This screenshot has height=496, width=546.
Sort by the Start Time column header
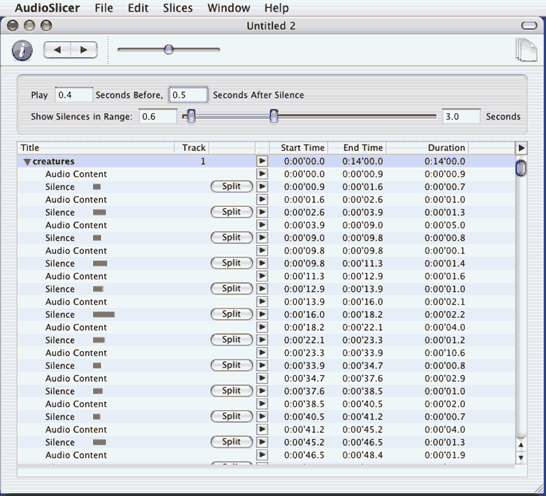click(298, 148)
